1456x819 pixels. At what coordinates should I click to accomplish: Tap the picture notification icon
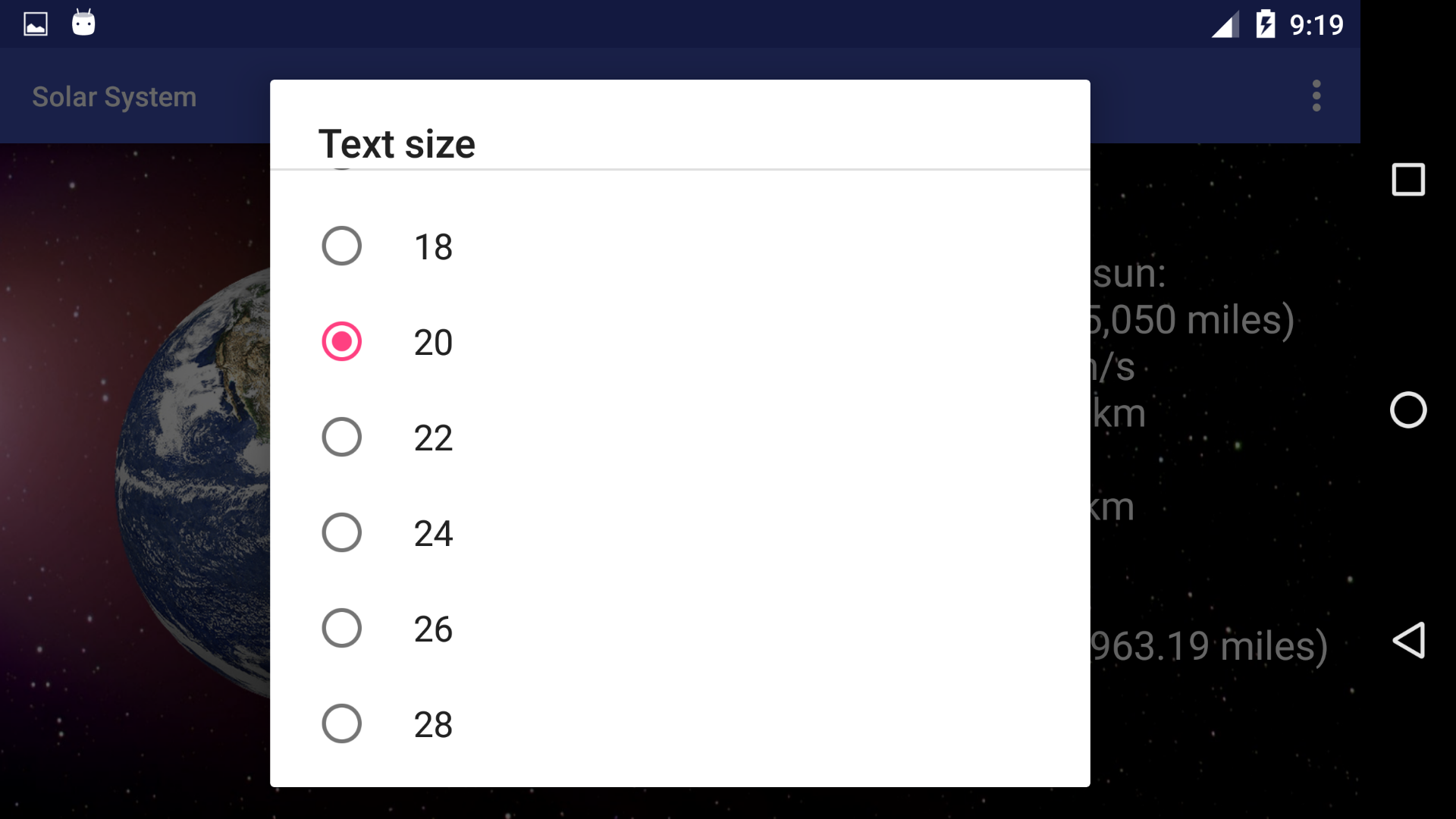tap(36, 24)
